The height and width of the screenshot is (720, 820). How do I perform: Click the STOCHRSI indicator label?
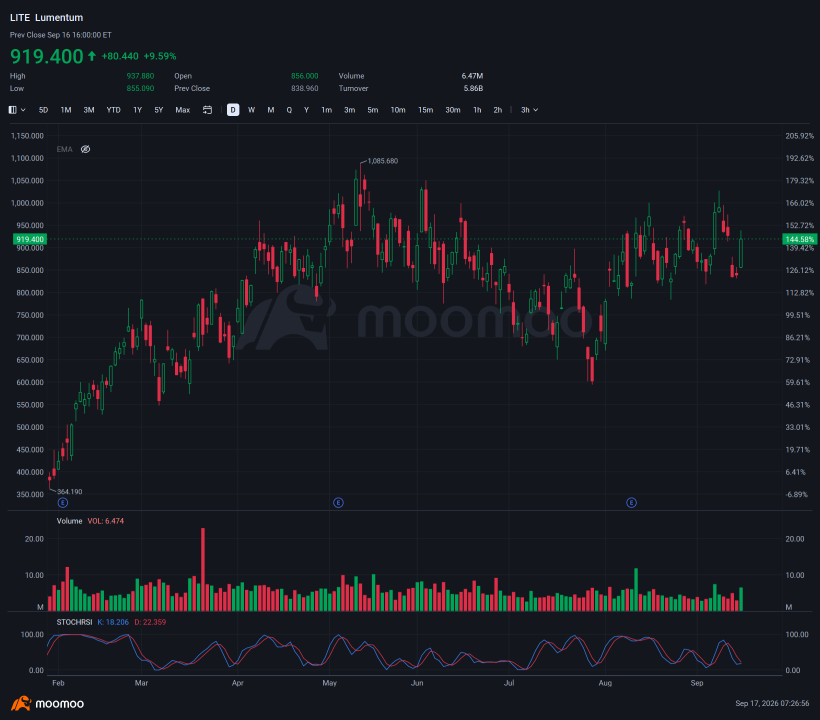[74, 622]
